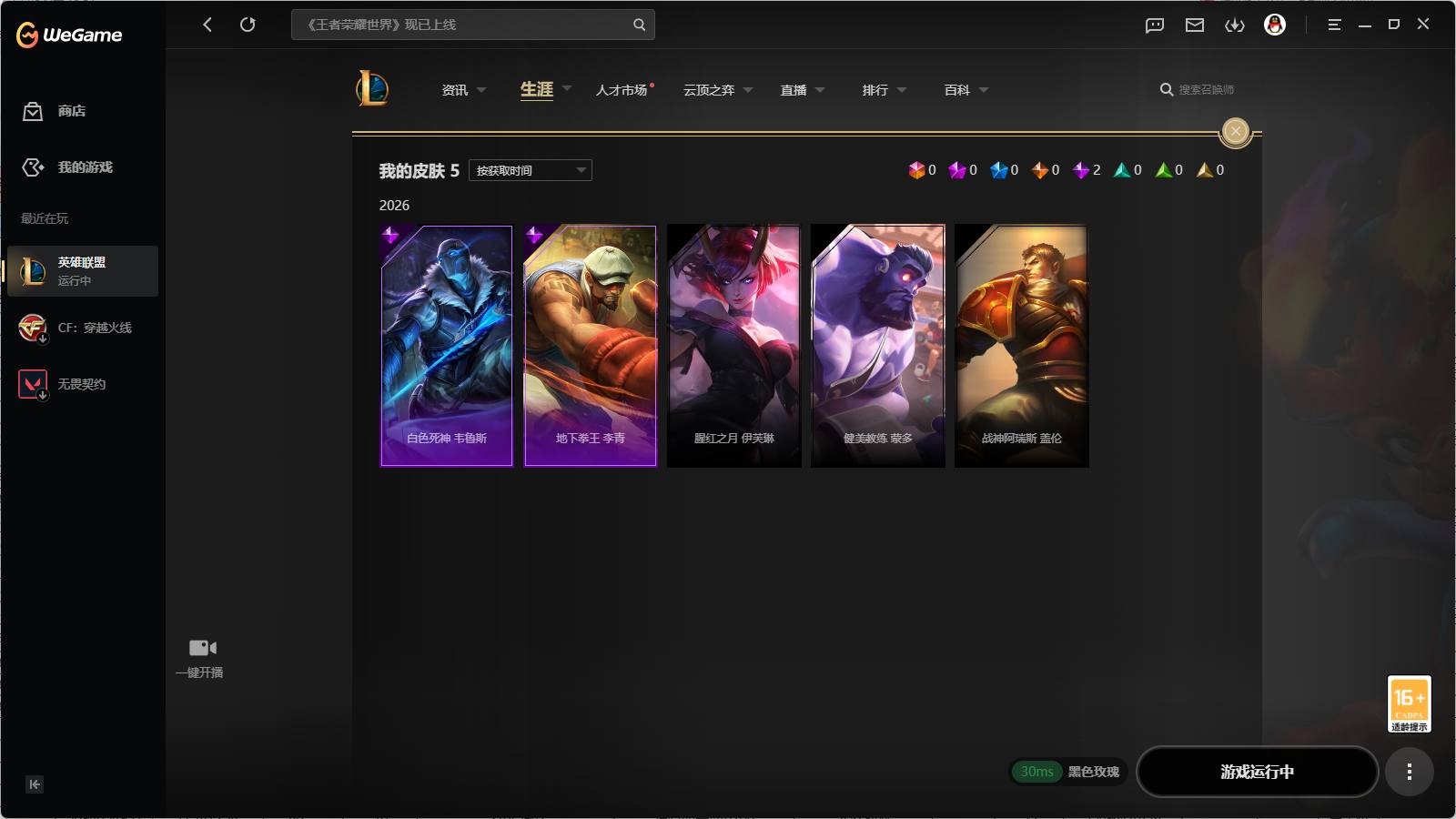
Task: Click the gold triangle counter icon
Action: click(1205, 170)
